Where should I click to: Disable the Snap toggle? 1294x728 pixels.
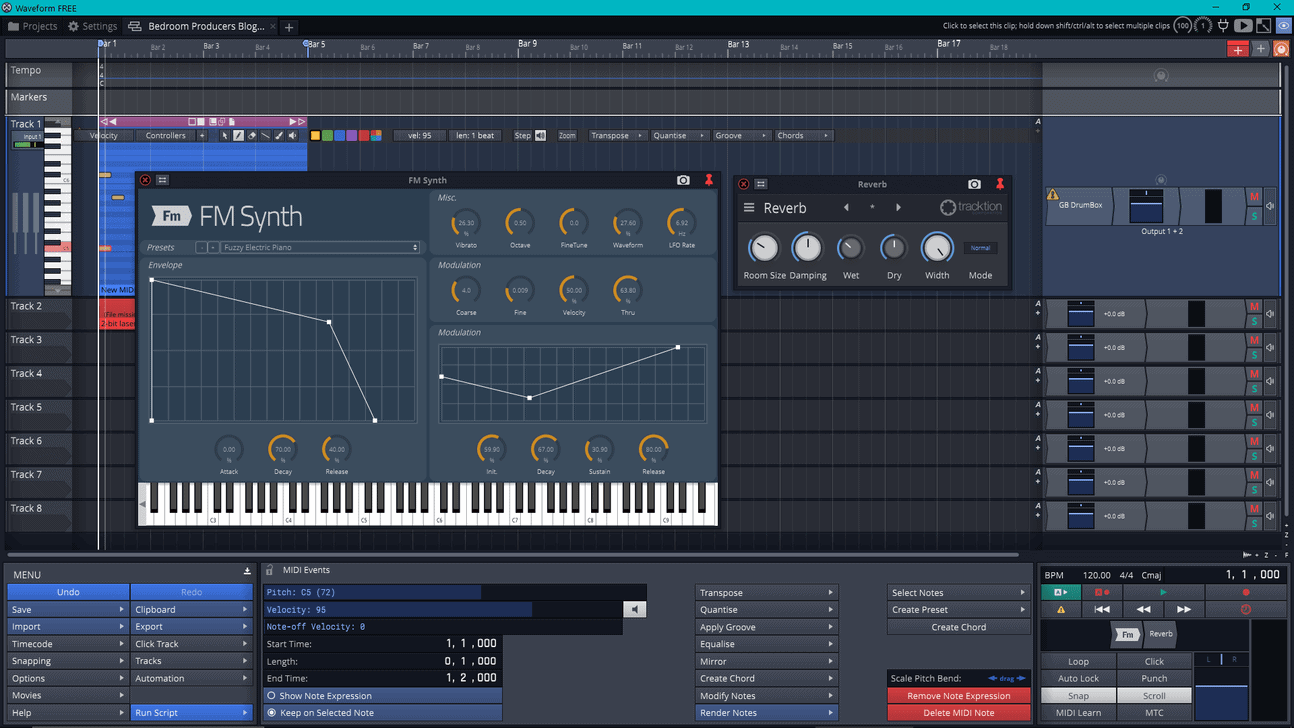tap(1078, 696)
